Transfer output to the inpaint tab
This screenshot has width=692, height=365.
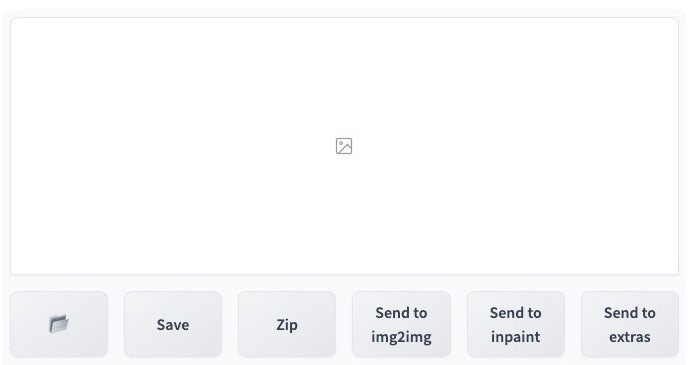[x=516, y=324]
